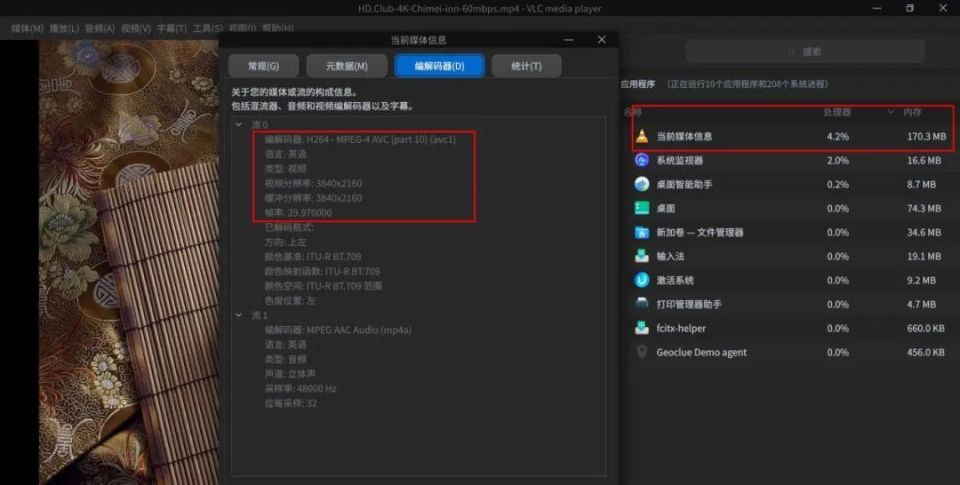Screen dimensions: 960x485
Task: Switch to the 元数据(M) tab
Action: tap(347, 66)
